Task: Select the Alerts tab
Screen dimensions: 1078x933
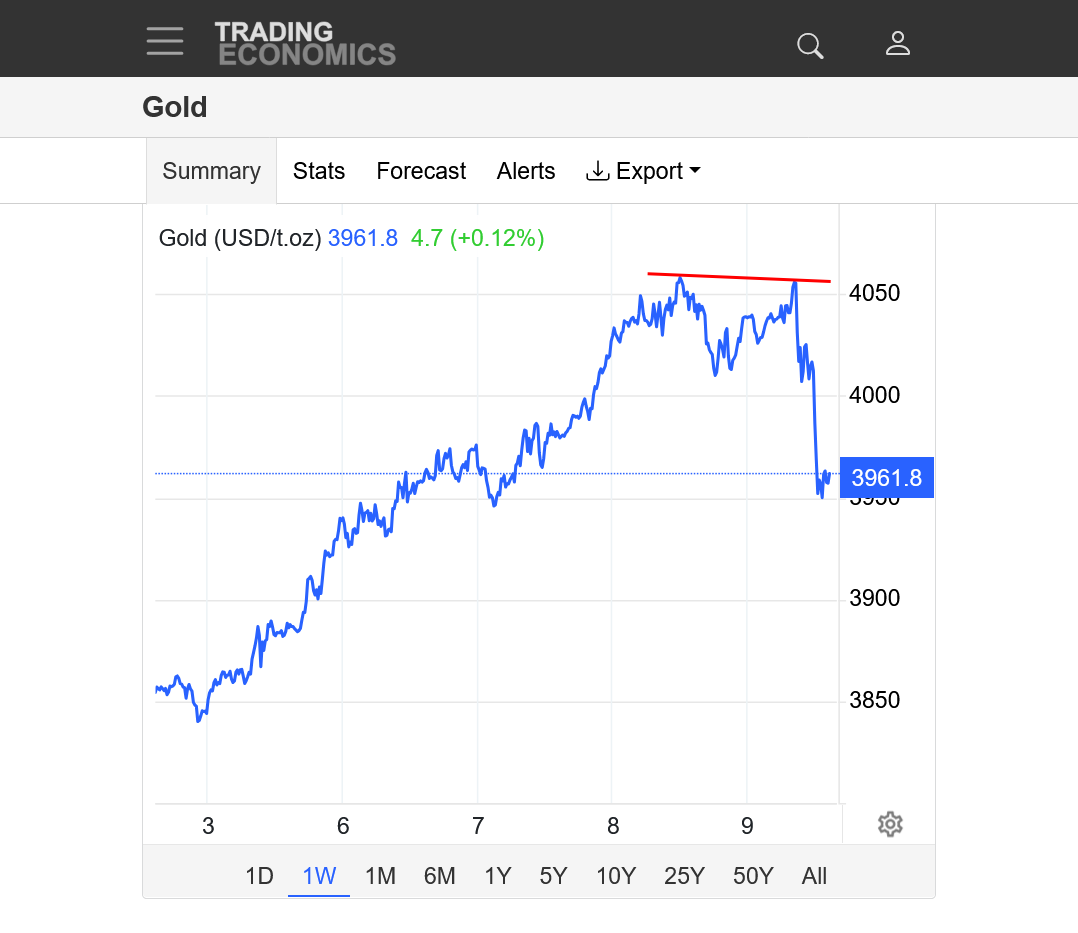Action: (x=526, y=171)
